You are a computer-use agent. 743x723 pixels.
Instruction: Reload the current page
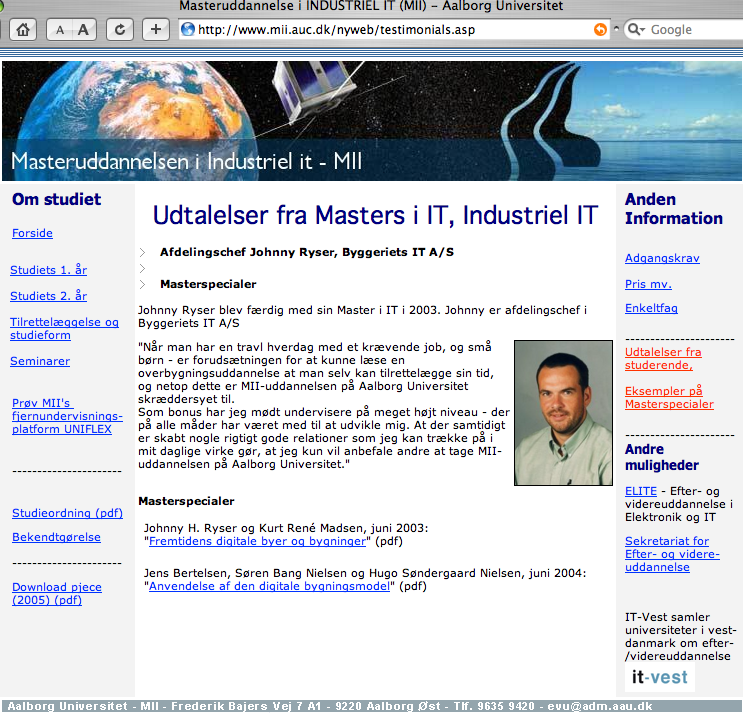pyautogui.click(x=120, y=29)
